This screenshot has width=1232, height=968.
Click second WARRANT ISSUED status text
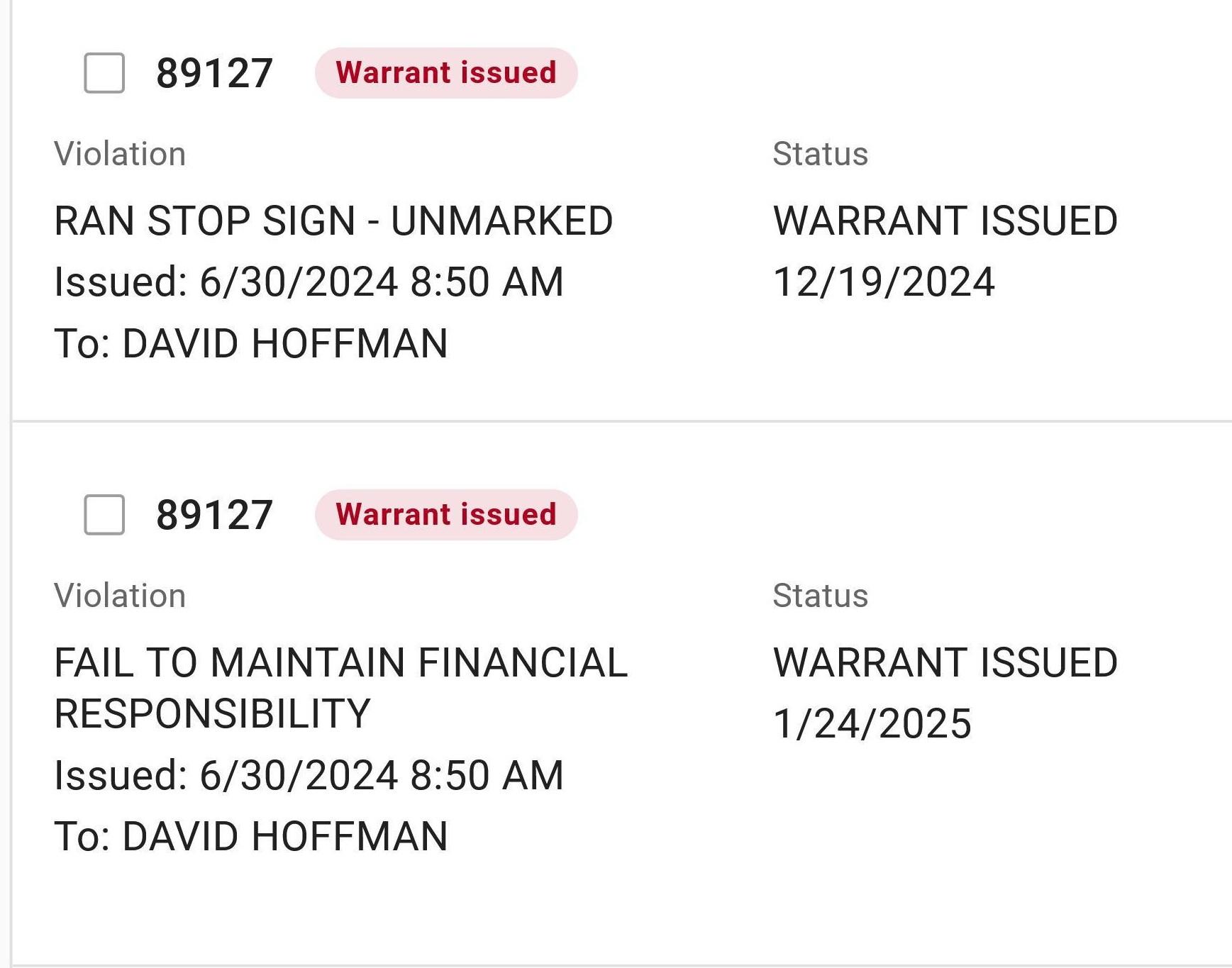pos(945,662)
